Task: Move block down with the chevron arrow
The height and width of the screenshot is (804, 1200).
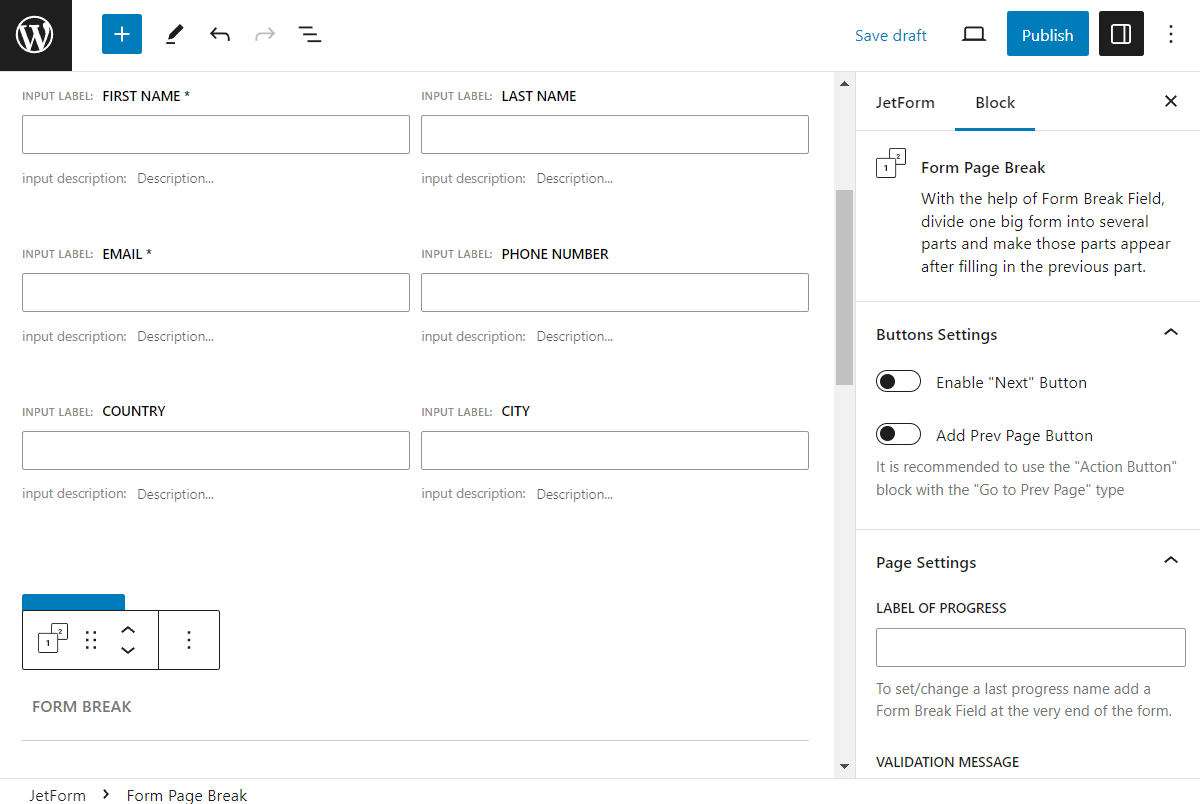Action: click(128, 650)
